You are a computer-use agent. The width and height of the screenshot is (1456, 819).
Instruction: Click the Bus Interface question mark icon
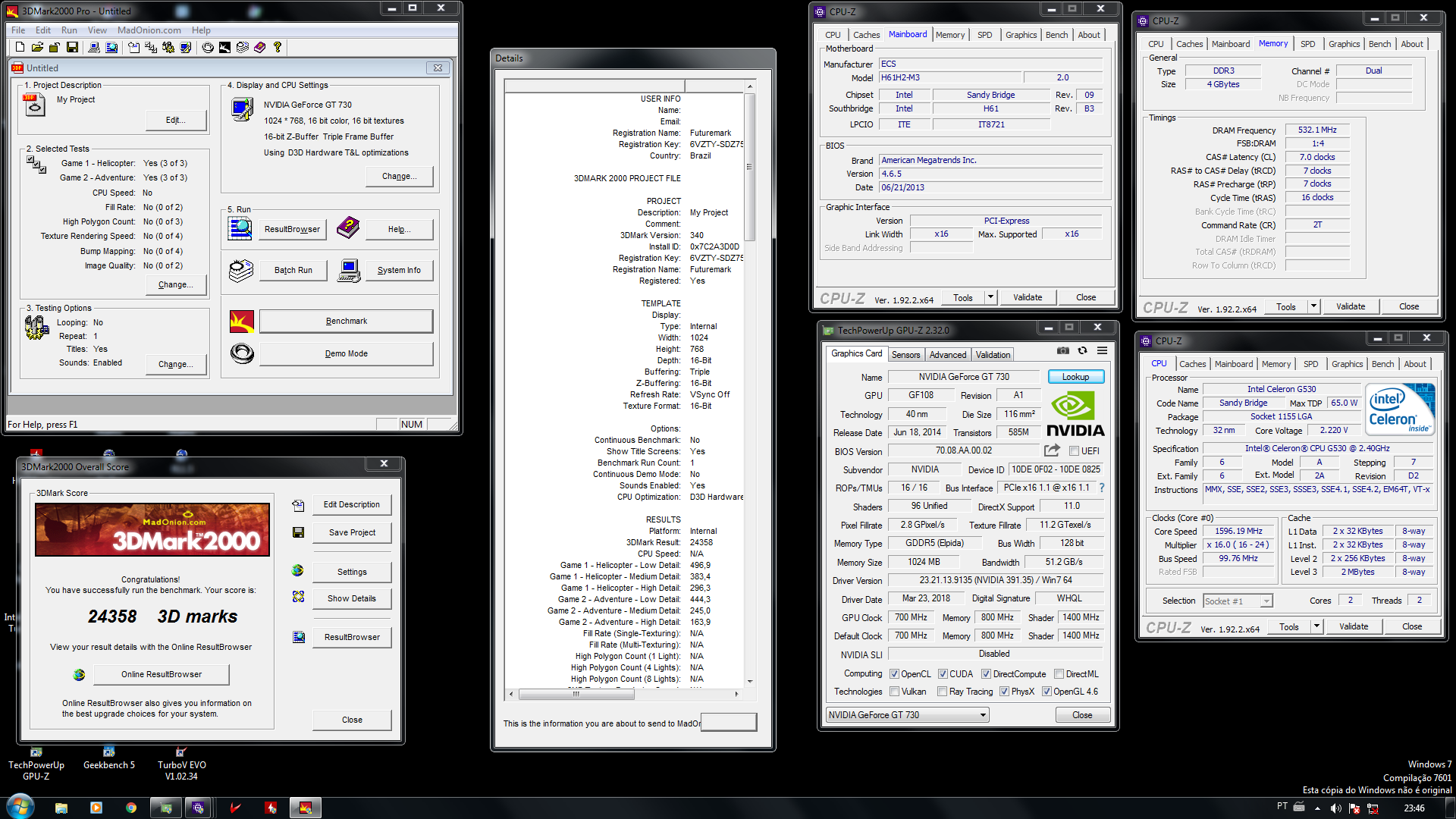(x=1102, y=488)
